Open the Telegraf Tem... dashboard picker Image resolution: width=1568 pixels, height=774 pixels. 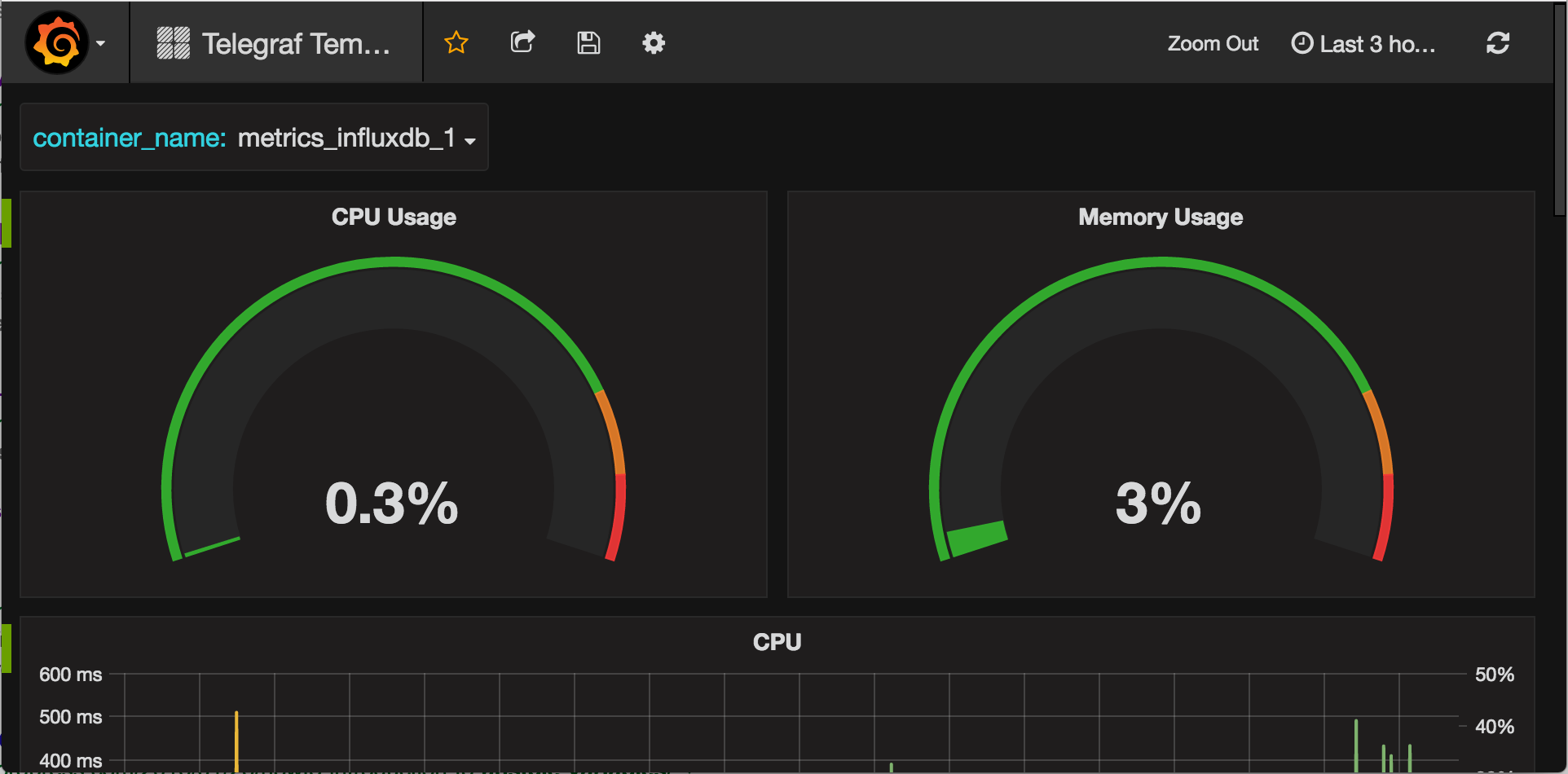(x=276, y=43)
